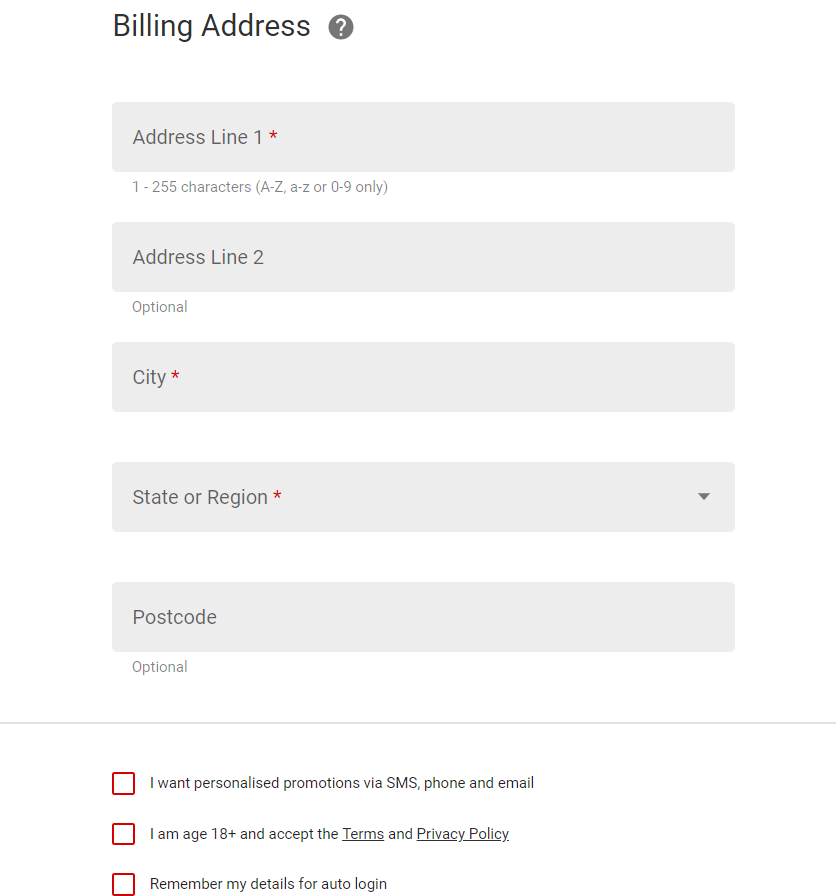Click the Optional note under Postcode
This screenshot has height=896, width=836.
pos(159,667)
